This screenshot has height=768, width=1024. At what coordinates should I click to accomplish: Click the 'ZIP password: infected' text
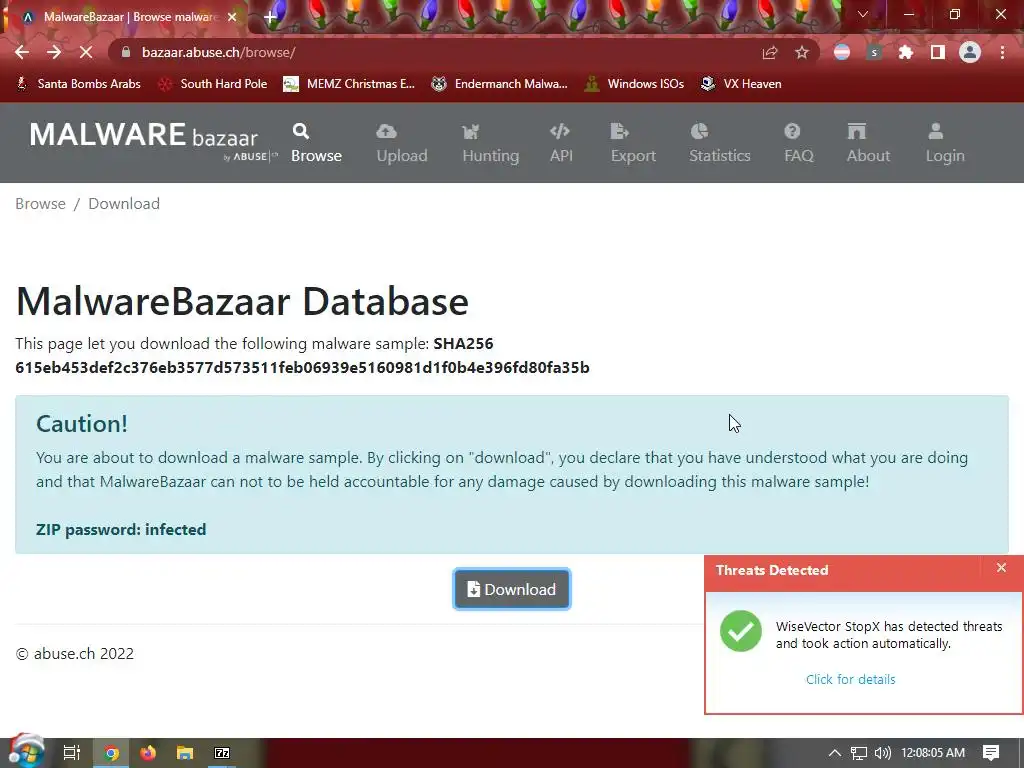click(x=121, y=529)
